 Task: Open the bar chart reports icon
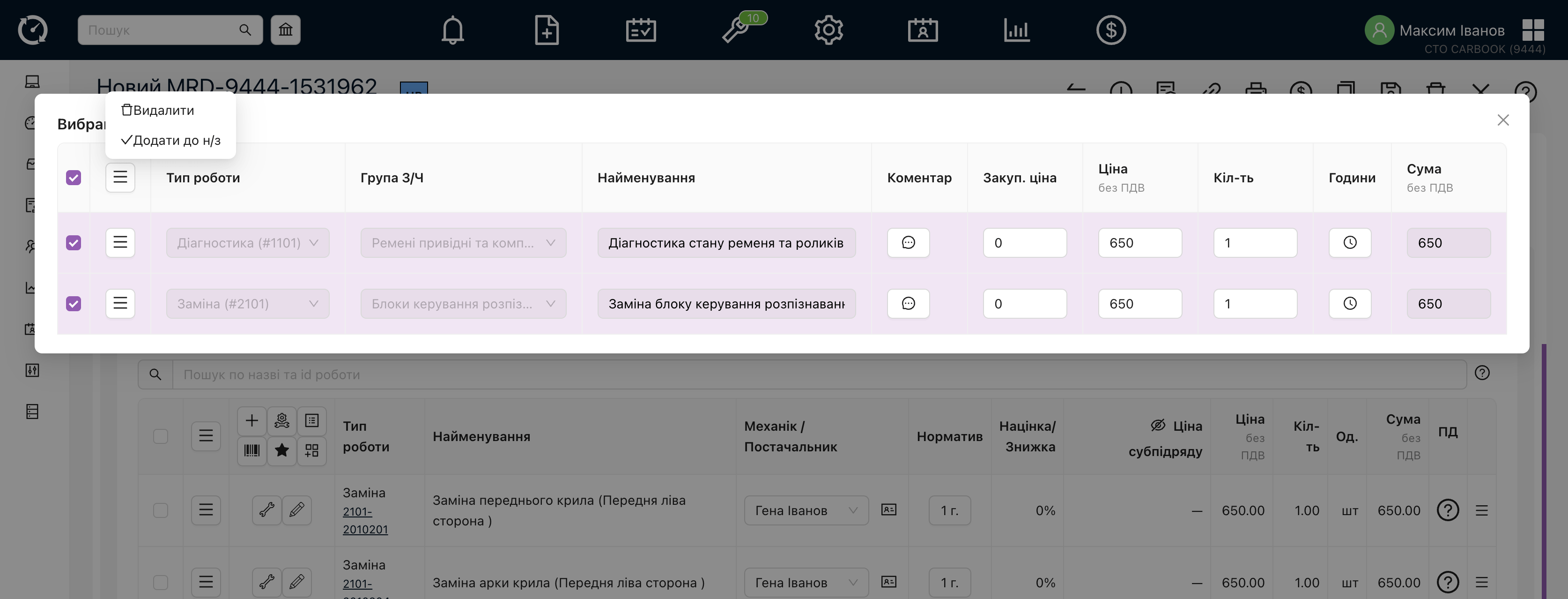(x=1016, y=30)
